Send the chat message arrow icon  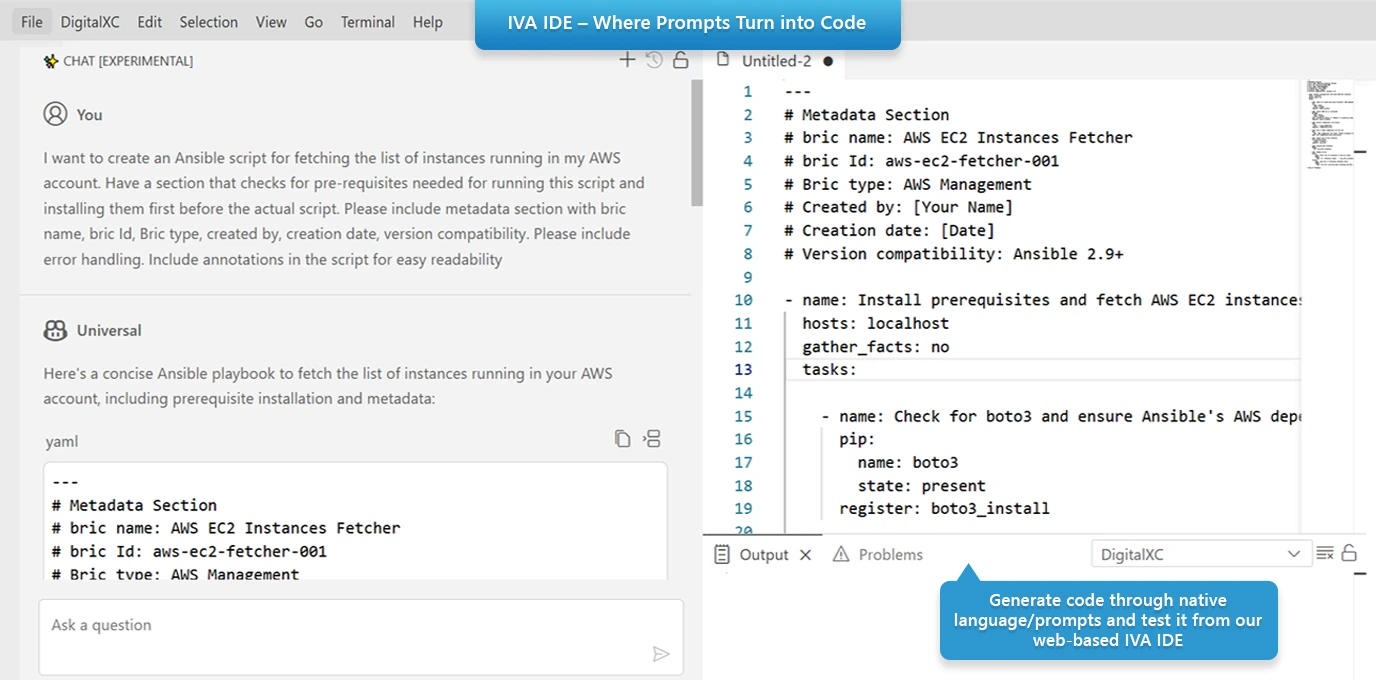pos(660,654)
